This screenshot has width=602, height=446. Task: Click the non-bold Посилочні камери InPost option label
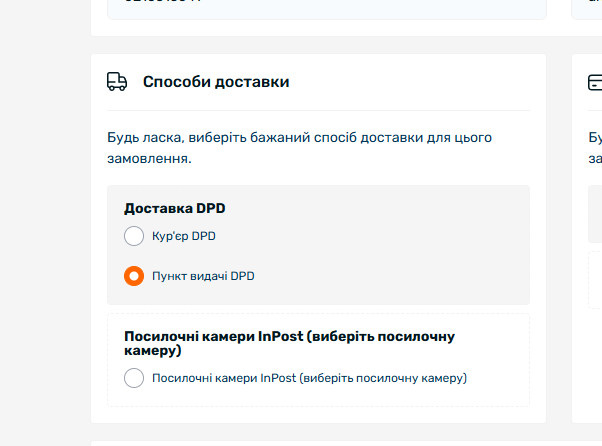309,378
